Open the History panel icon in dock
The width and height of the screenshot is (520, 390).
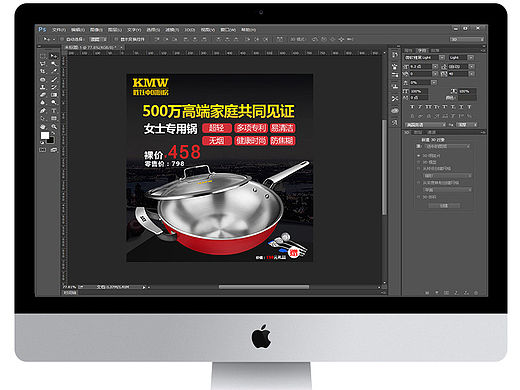(x=394, y=55)
